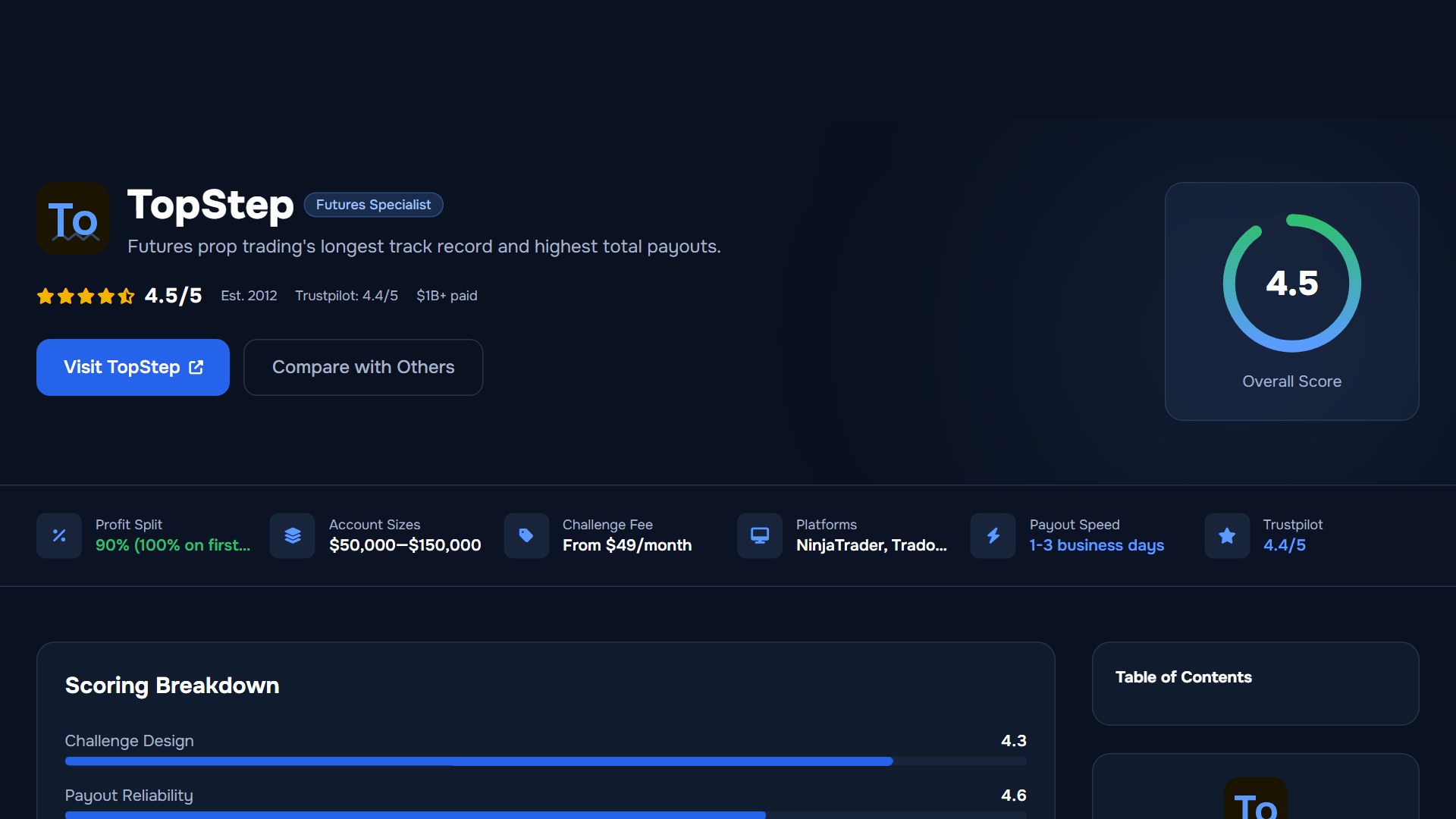Click the Profit Split percent icon

click(59, 536)
